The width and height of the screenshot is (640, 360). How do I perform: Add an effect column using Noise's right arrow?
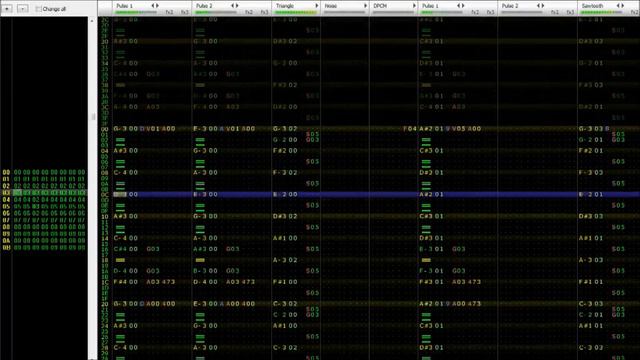tap(365, 6)
